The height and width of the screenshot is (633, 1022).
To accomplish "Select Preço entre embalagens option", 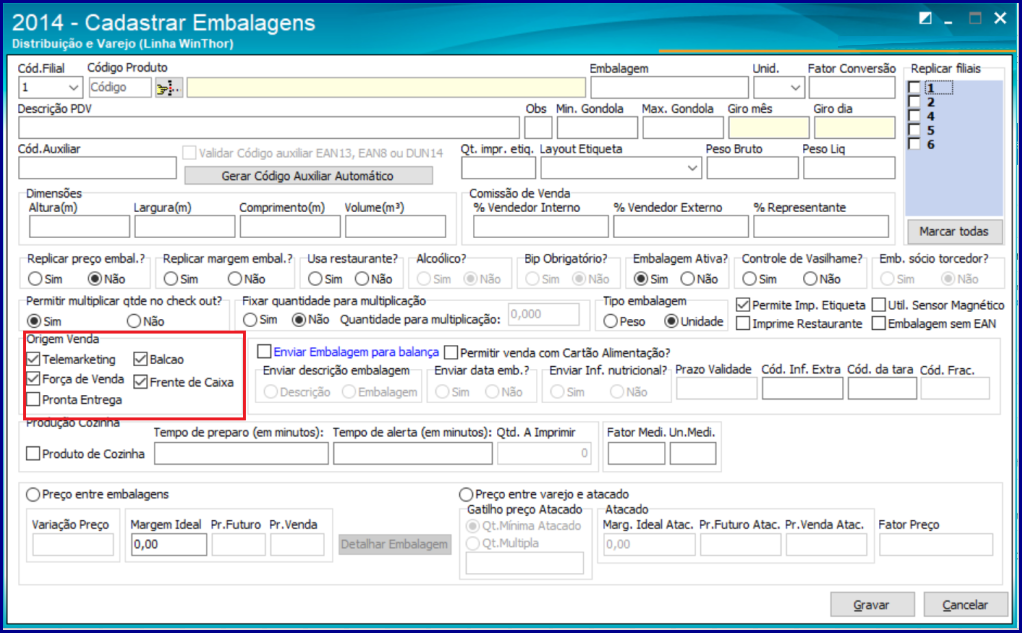I will coord(33,495).
